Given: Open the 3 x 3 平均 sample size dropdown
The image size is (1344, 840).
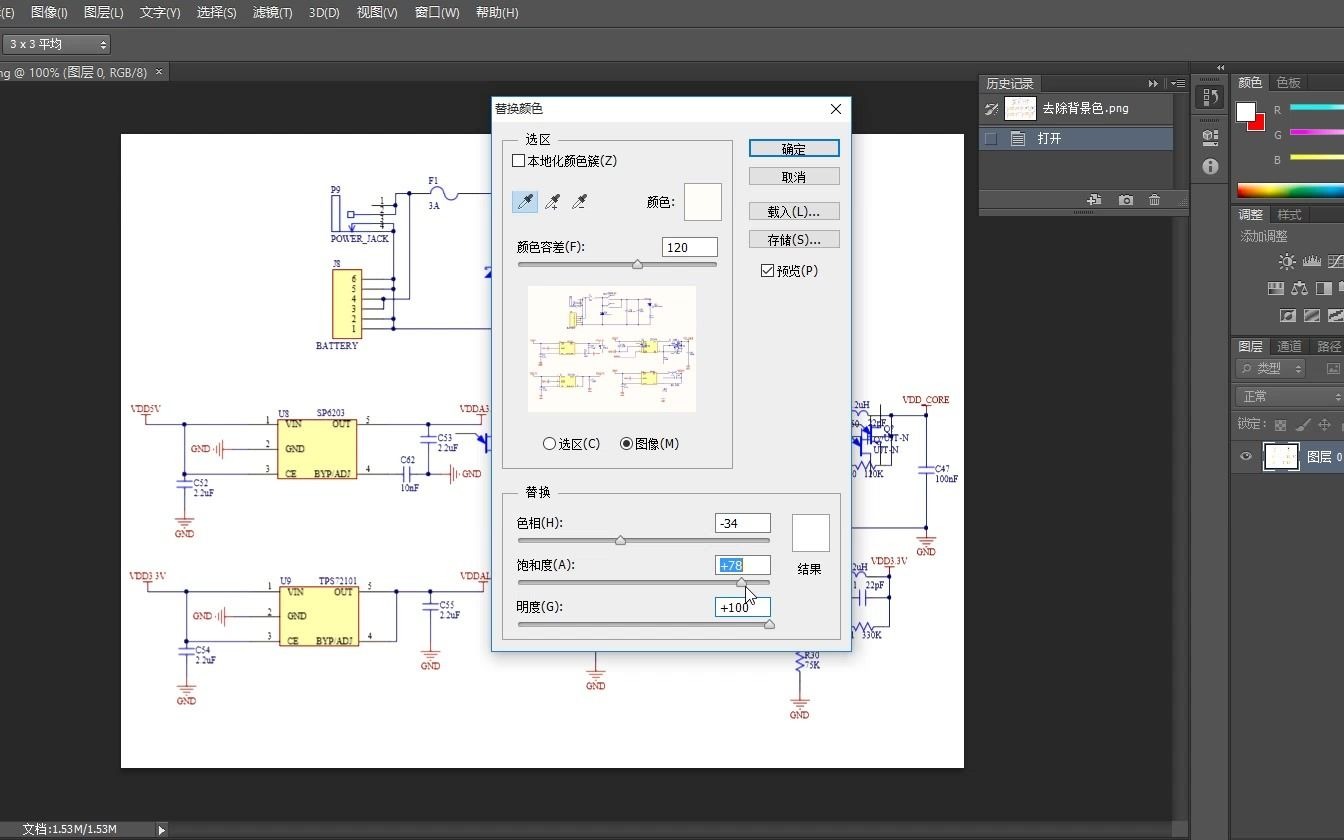Looking at the screenshot, I should click(x=55, y=44).
